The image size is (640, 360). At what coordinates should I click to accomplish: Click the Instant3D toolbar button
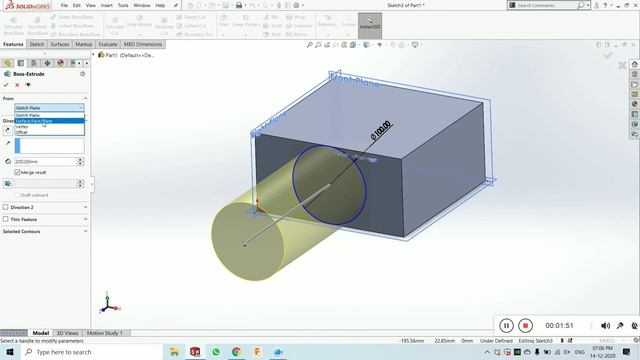pyautogui.click(x=370, y=26)
